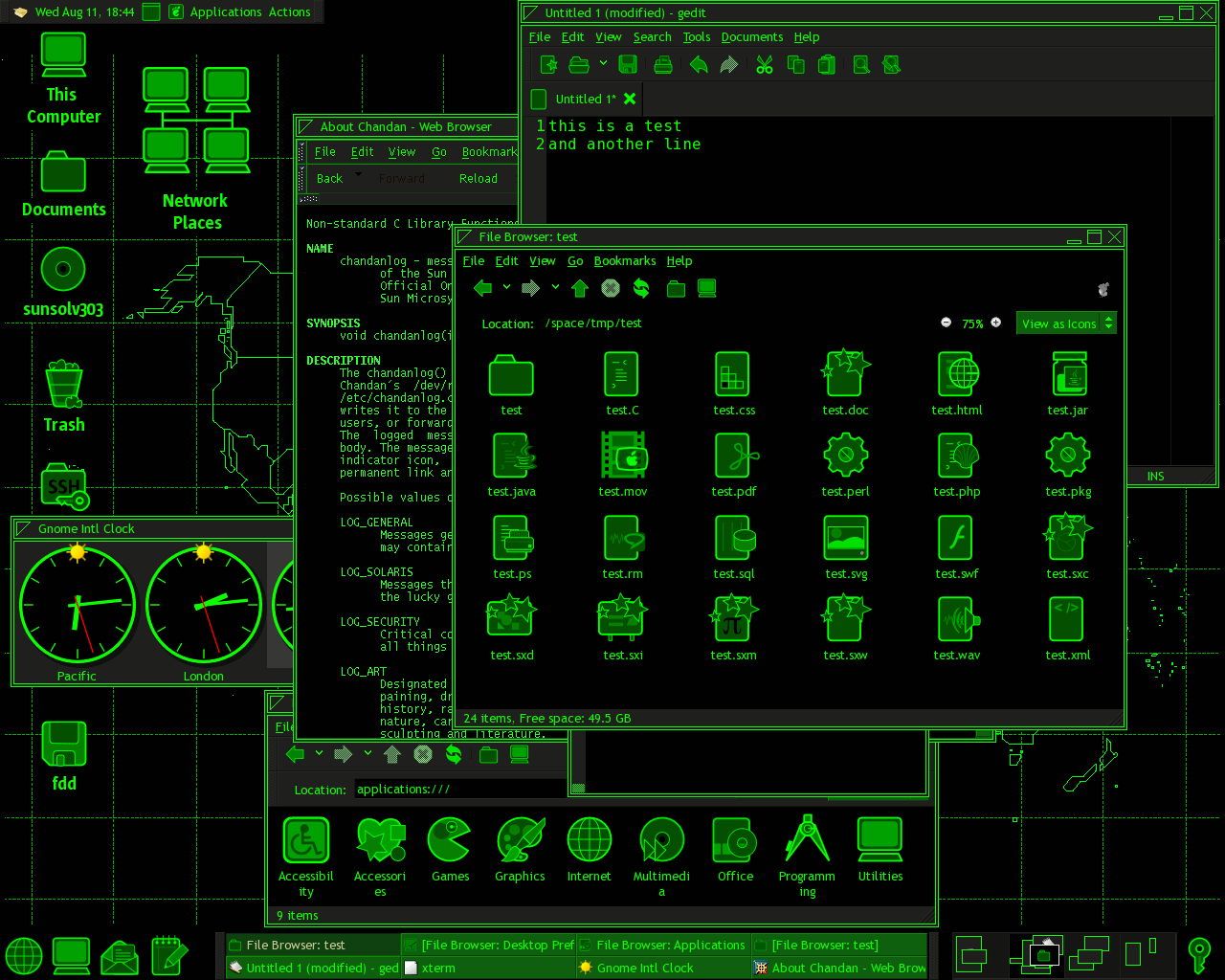Click the Up arrow in File Browser: test
This screenshot has width=1225, height=980.
coord(580,288)
